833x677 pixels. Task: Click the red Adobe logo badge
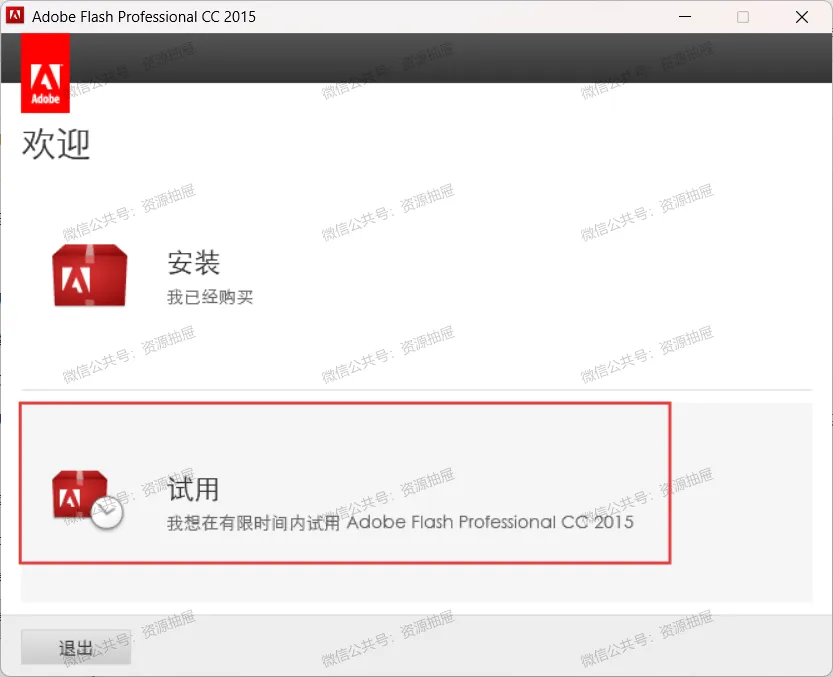(45, 73)
